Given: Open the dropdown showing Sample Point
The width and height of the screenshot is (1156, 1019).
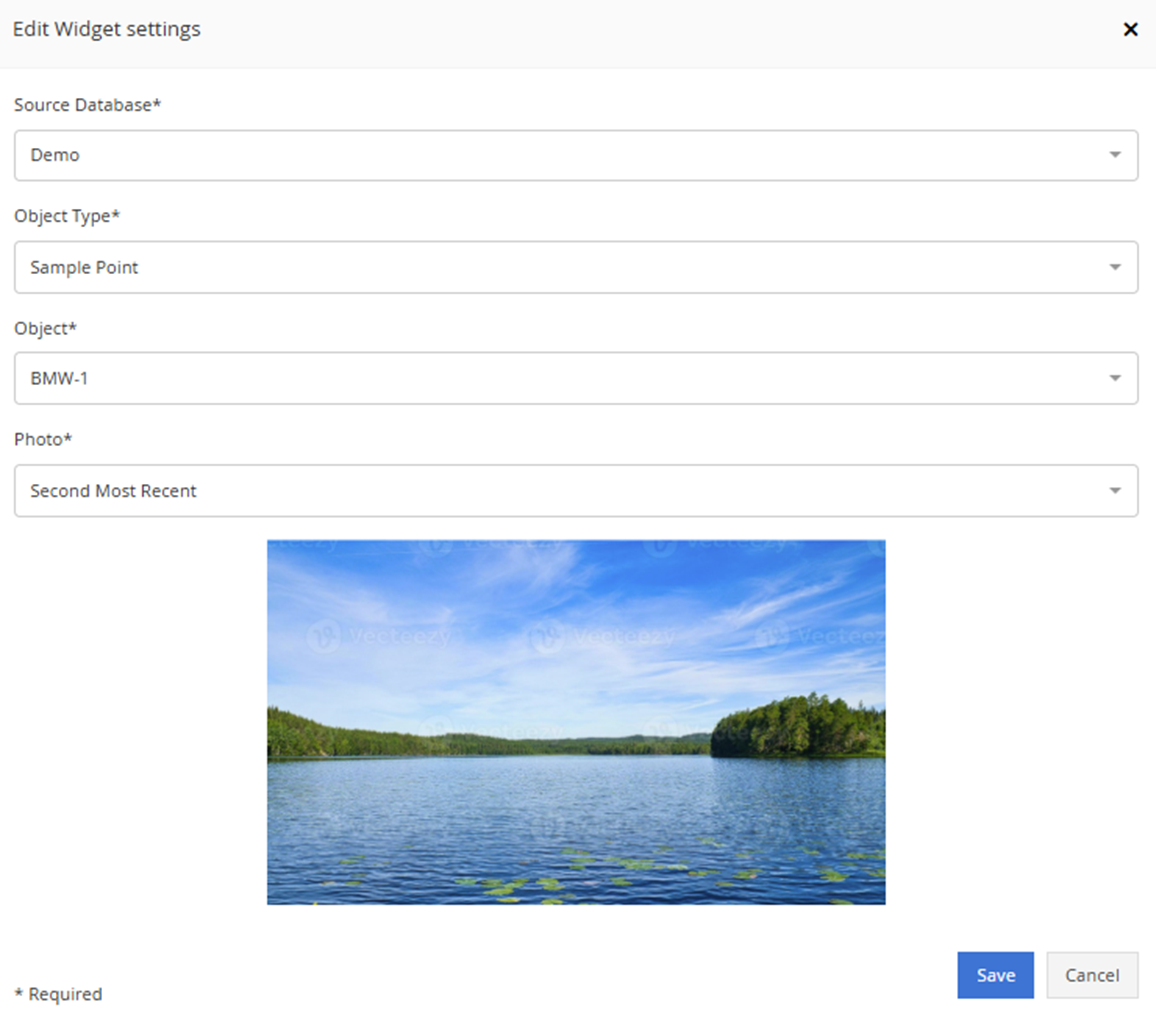Looking at the screenshot, I should coord(560,268).
